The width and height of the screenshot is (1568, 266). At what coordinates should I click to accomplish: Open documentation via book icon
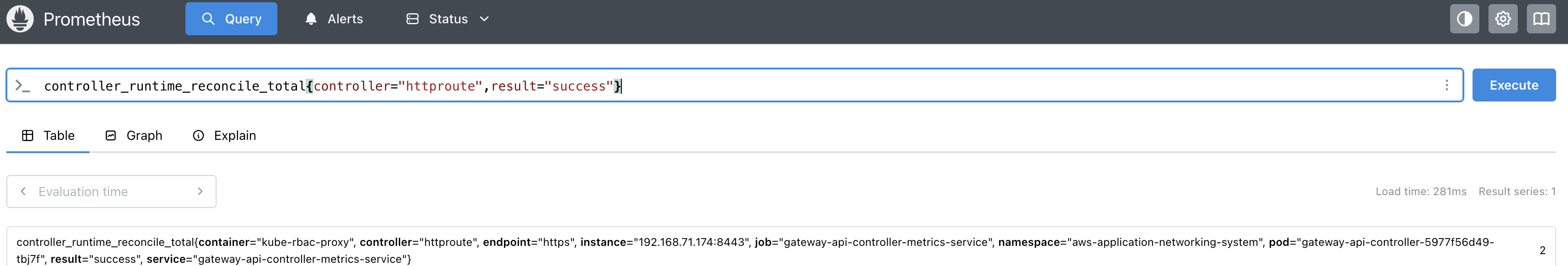coord(1541,19)
